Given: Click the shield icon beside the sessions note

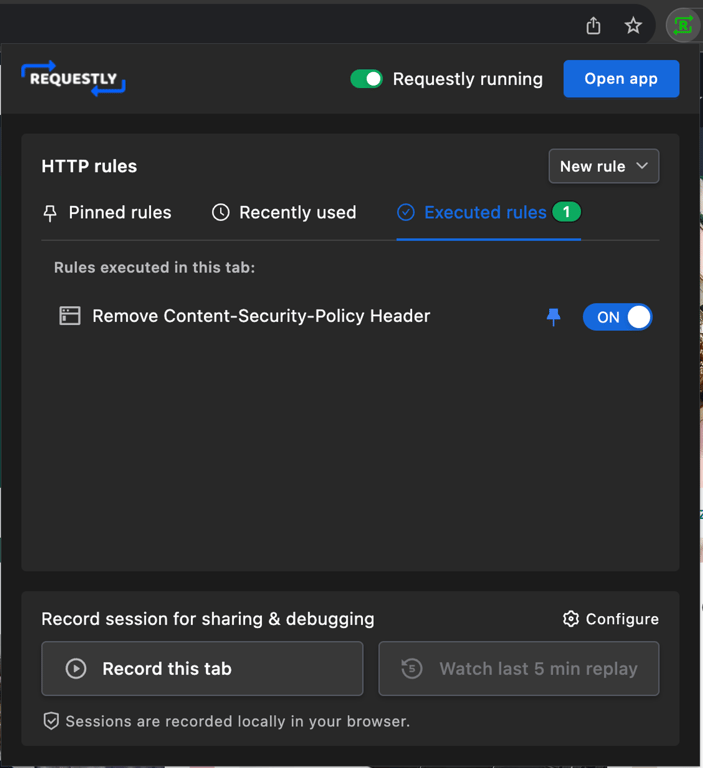Looking at the screenshot, I should pyautogui.click(x=51, y=721).
